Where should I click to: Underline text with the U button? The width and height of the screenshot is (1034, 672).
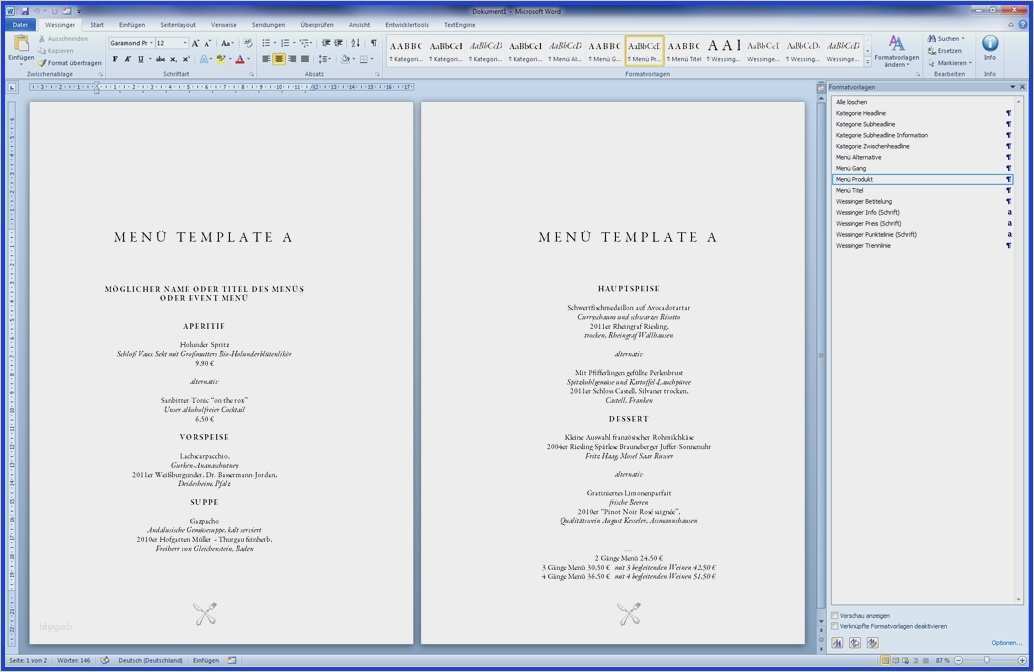[140, 59]
